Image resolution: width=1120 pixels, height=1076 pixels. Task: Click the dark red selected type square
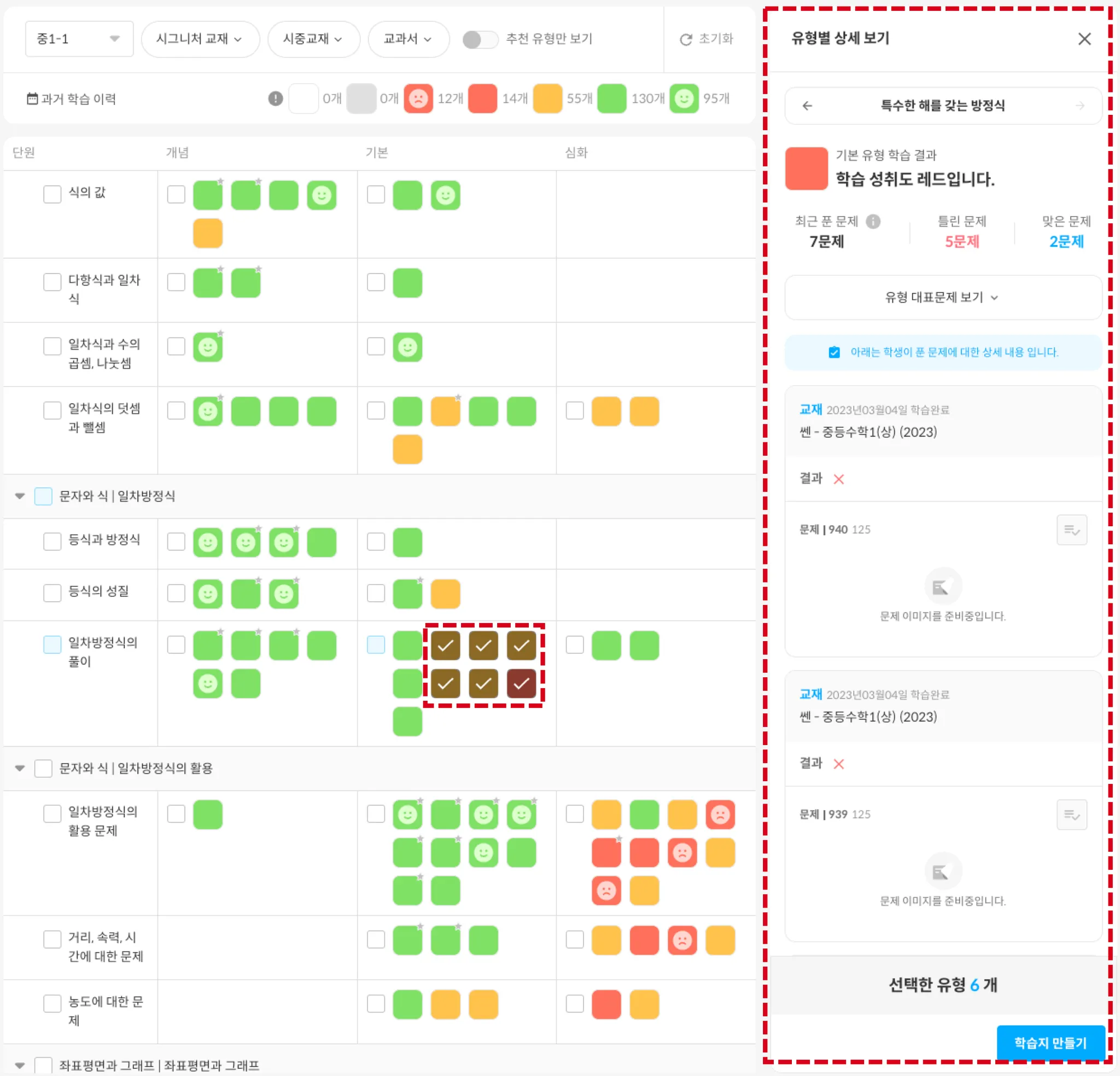click(x=521, y=683)
